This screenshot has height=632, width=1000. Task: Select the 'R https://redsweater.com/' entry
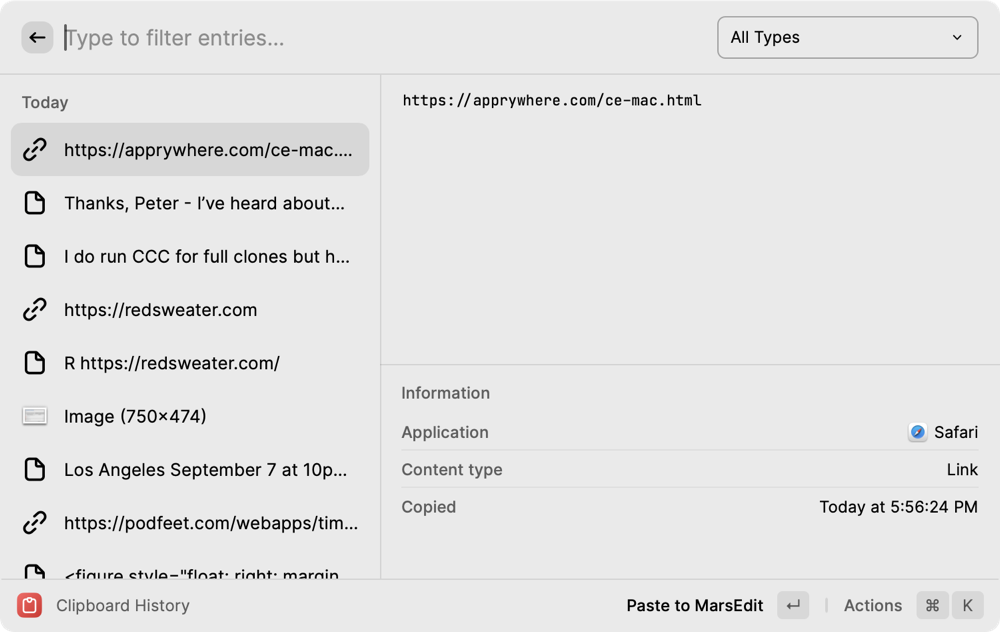tap(172, 363)
